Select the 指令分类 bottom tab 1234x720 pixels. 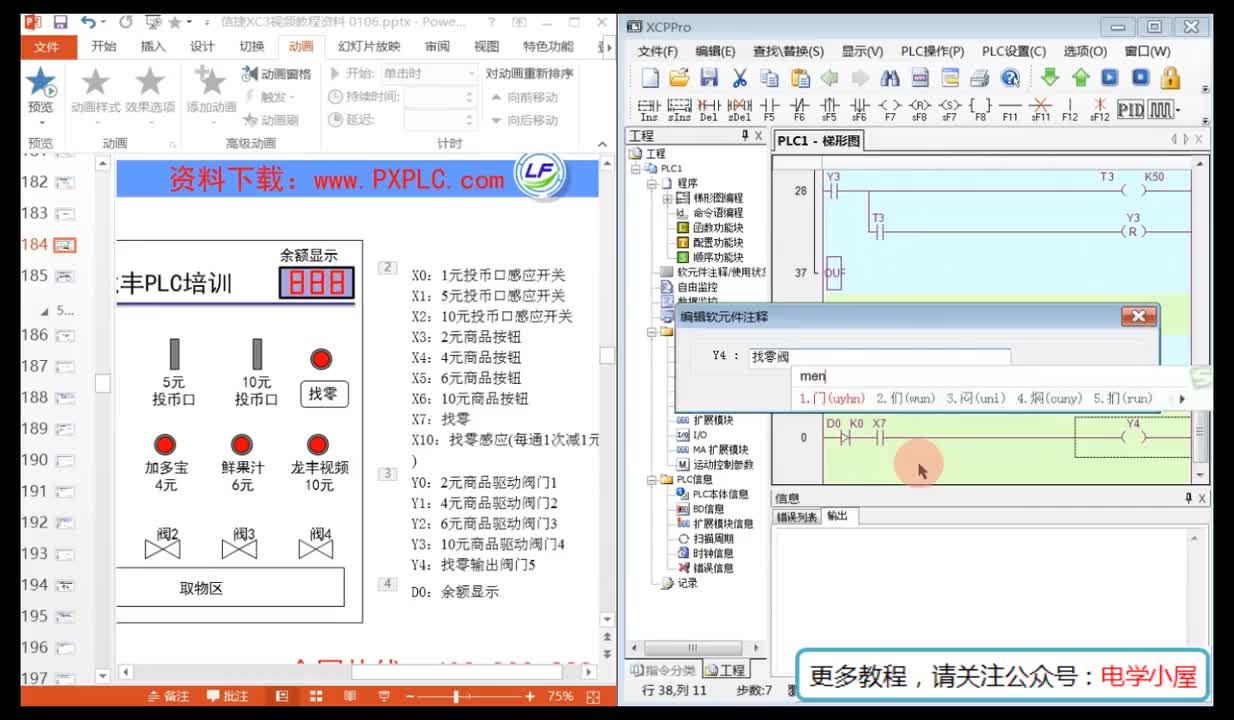[x=661, y=670]
